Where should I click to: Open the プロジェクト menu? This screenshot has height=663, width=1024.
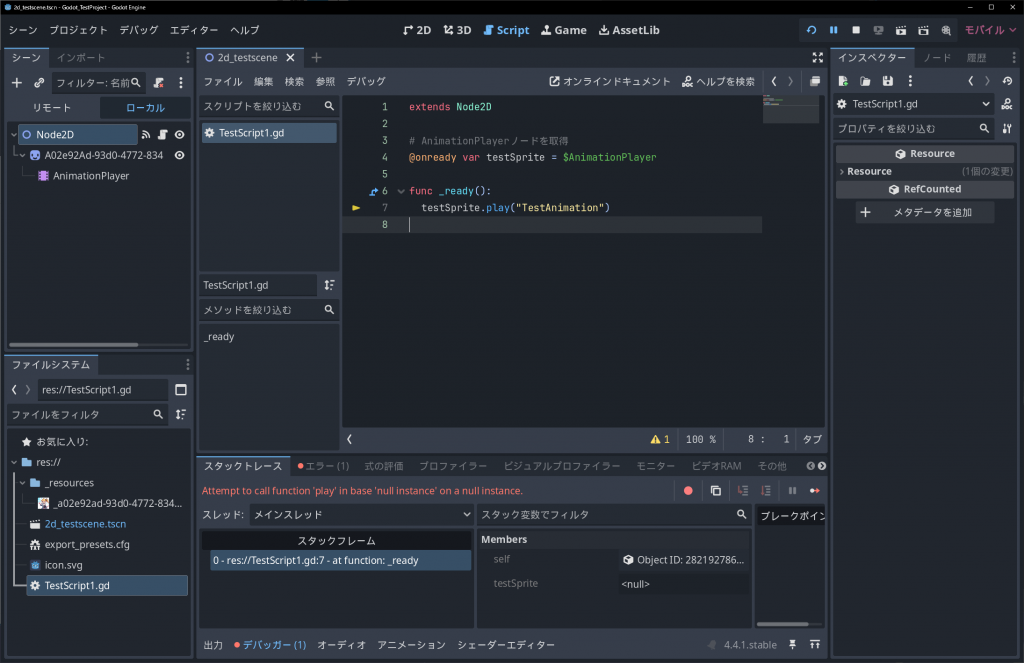(78, 30)
